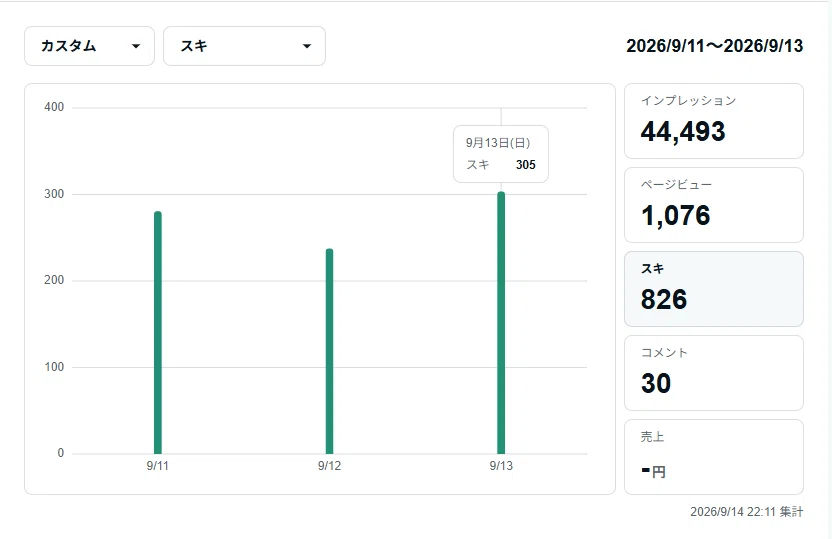Click the 100 y-axis label
Viewport: 832px width, 539px height.
[54, 367]
